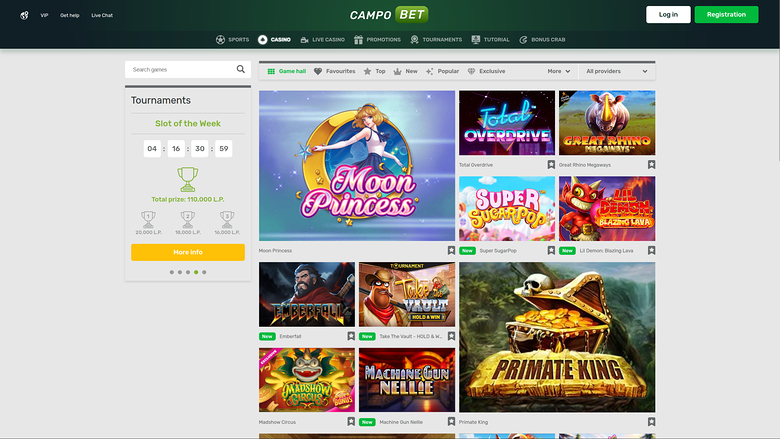Open the Total Overdrive game thumbnail
This screenshot has width=780, height=439.
click(507, 123)
